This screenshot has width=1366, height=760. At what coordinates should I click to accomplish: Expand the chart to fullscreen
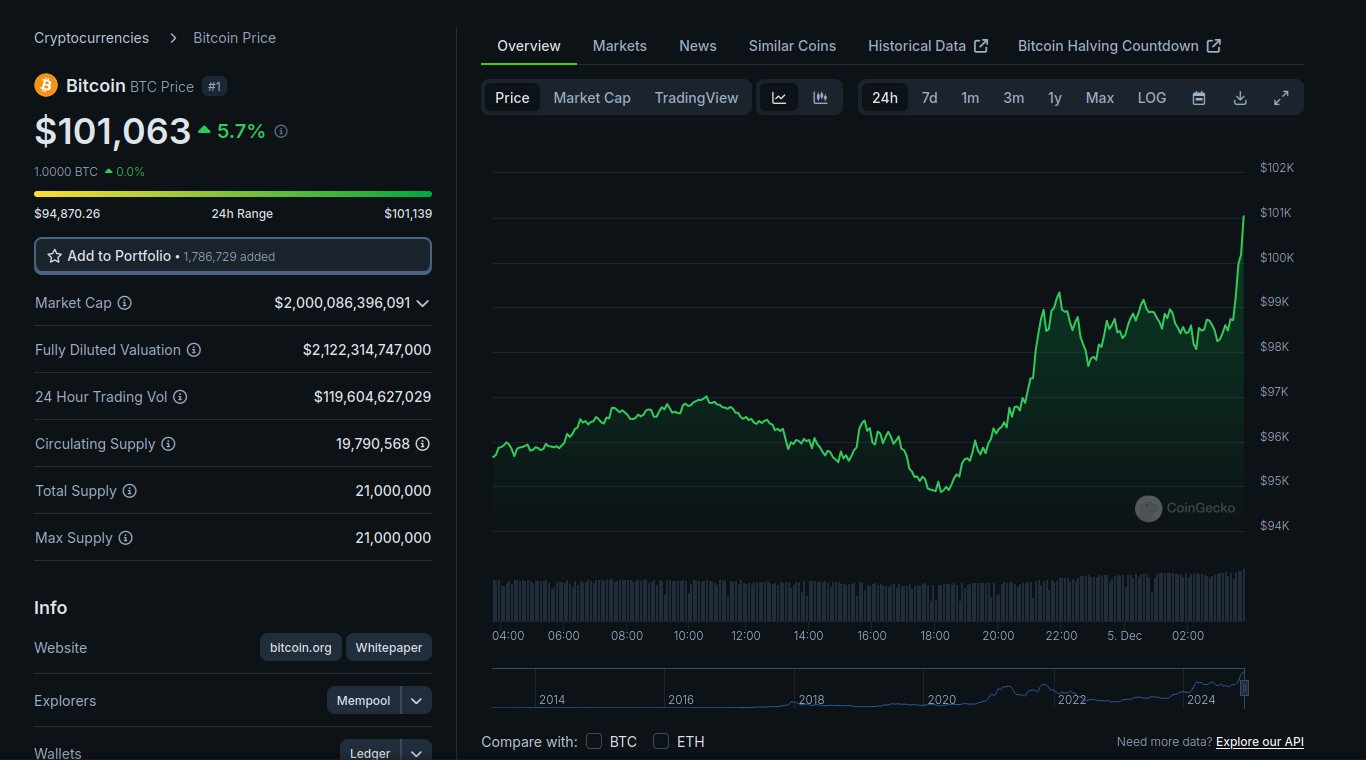[x=1281, y=97]
